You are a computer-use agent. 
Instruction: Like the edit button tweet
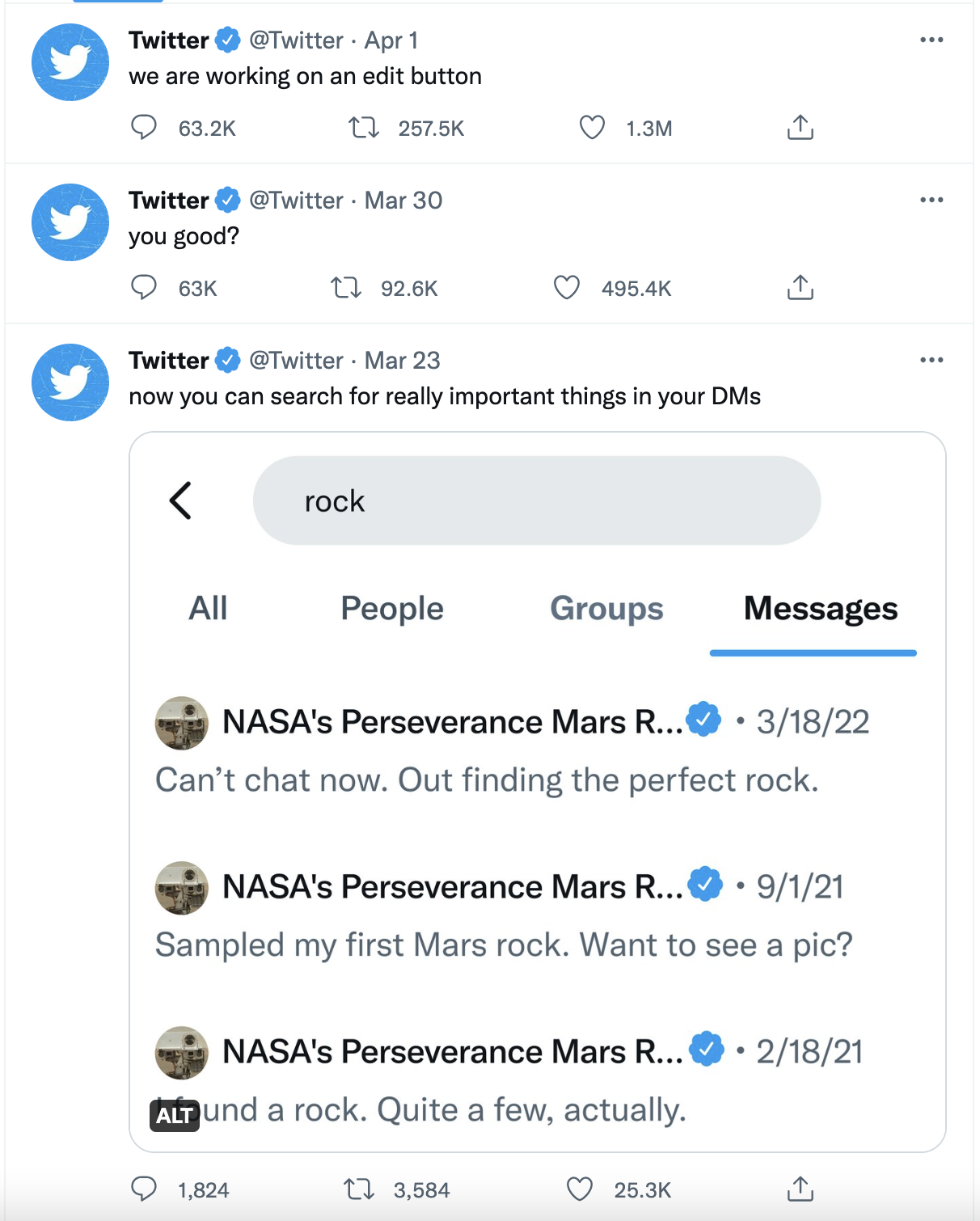592,128
